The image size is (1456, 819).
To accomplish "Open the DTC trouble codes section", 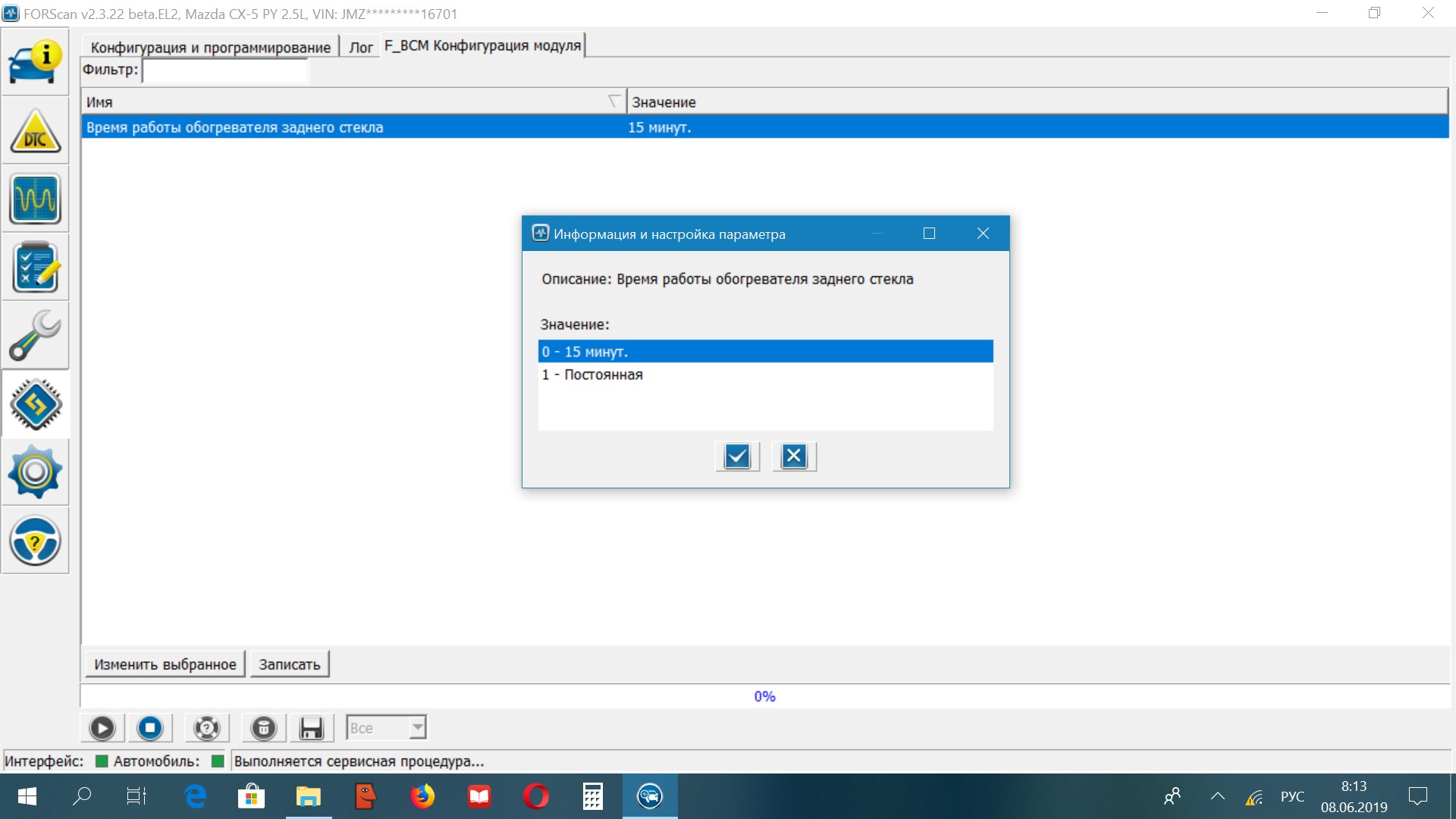I will pyautogui.click(x=35, y=131).
